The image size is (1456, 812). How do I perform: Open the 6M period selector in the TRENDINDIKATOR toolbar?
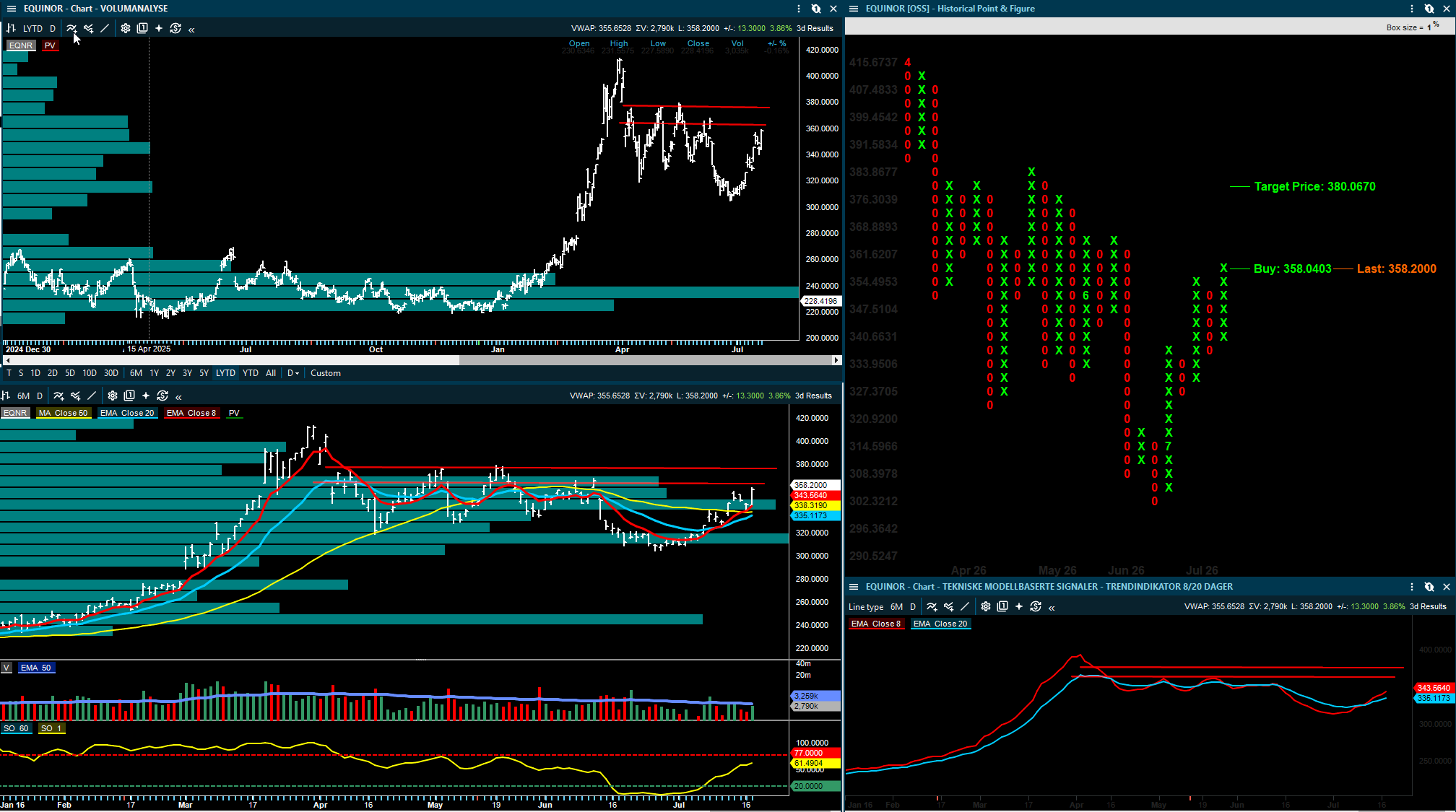pos(897,607)
